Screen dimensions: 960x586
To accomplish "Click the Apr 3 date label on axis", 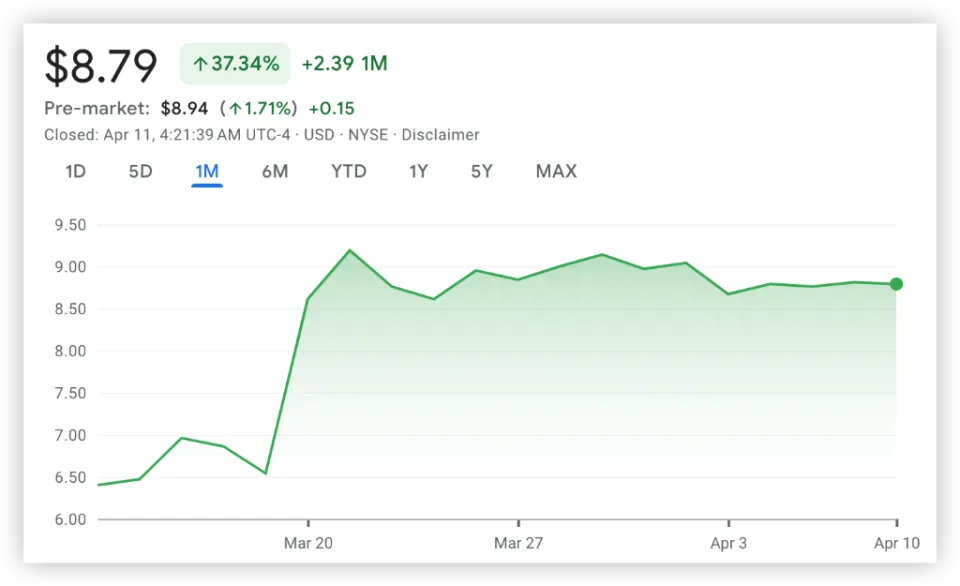I will (728, 543).
